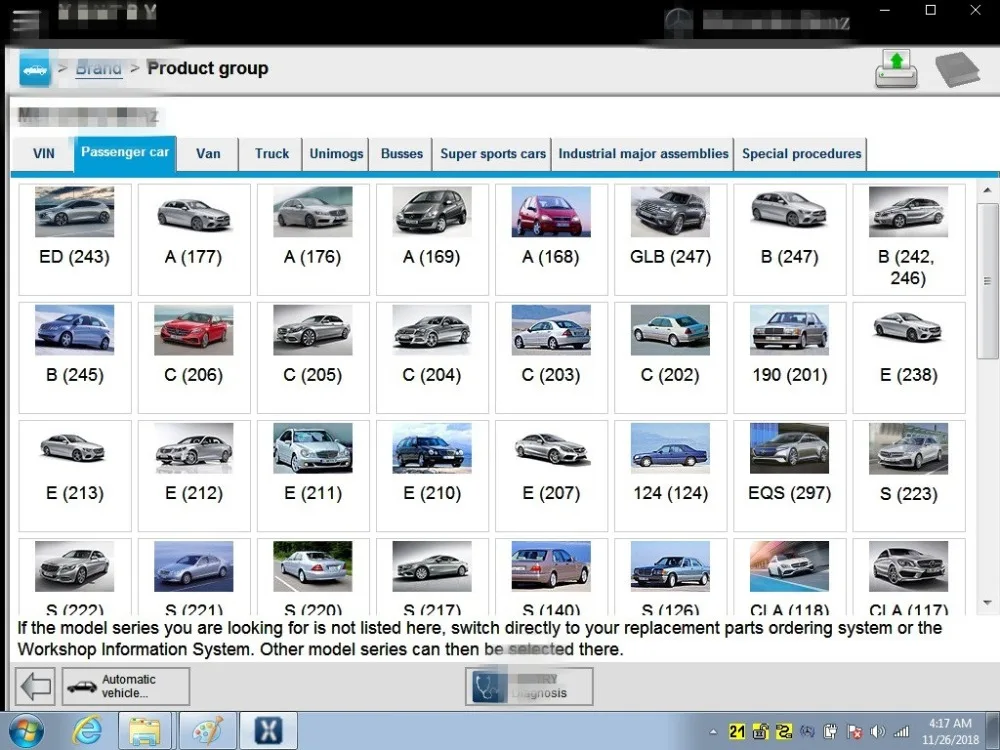
Task: Open the CLA (117) car thumbnail
Action: 909,566
